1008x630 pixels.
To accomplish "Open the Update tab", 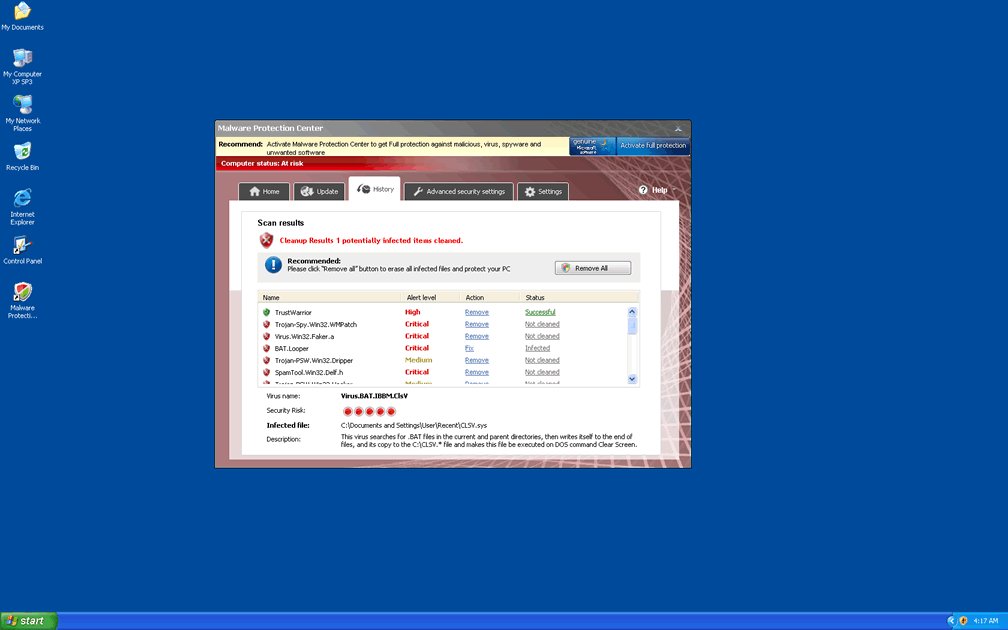I will (x=319, y=191).
